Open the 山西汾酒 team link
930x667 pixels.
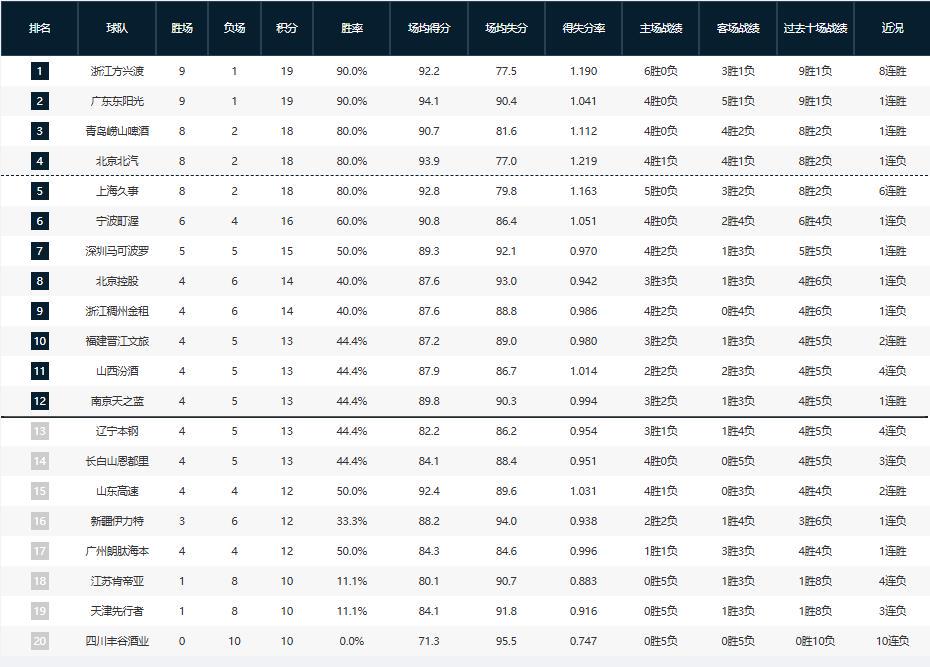click(117, 371)
